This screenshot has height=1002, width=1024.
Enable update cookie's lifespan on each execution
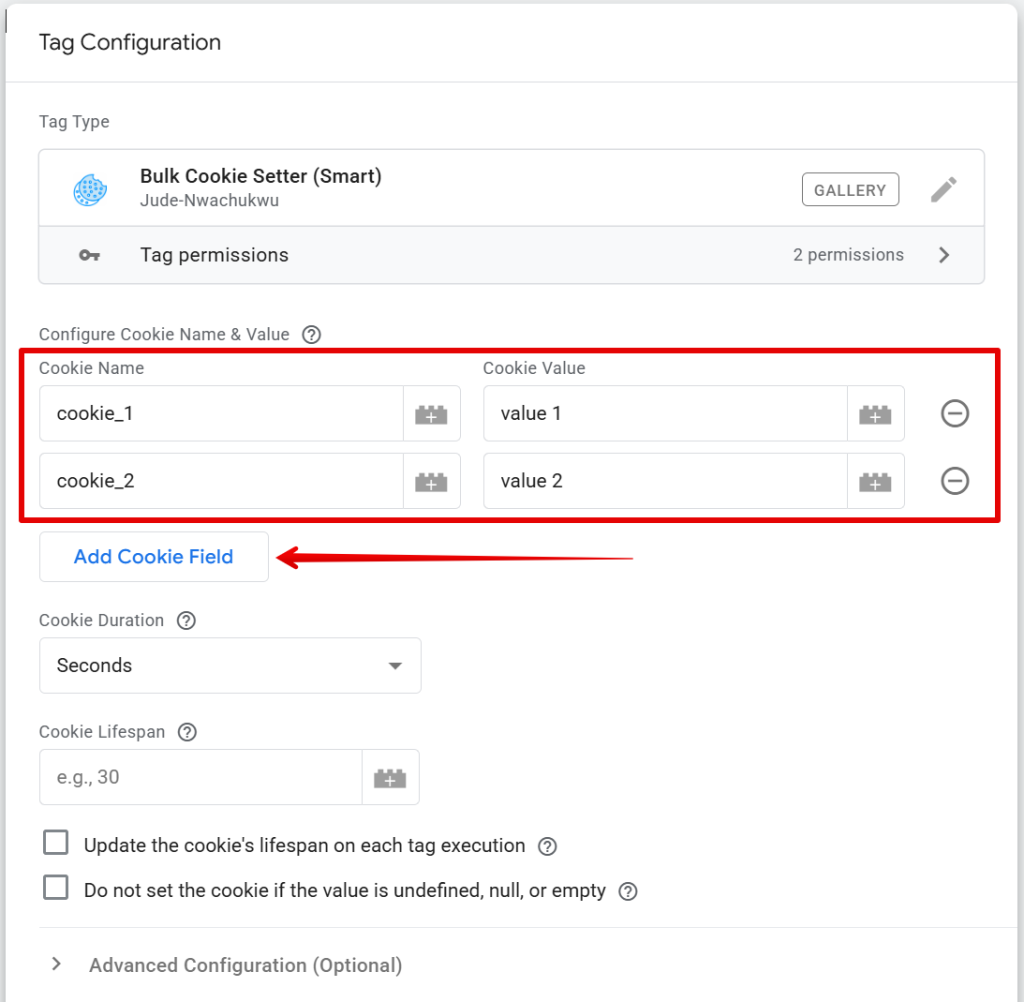56,844
